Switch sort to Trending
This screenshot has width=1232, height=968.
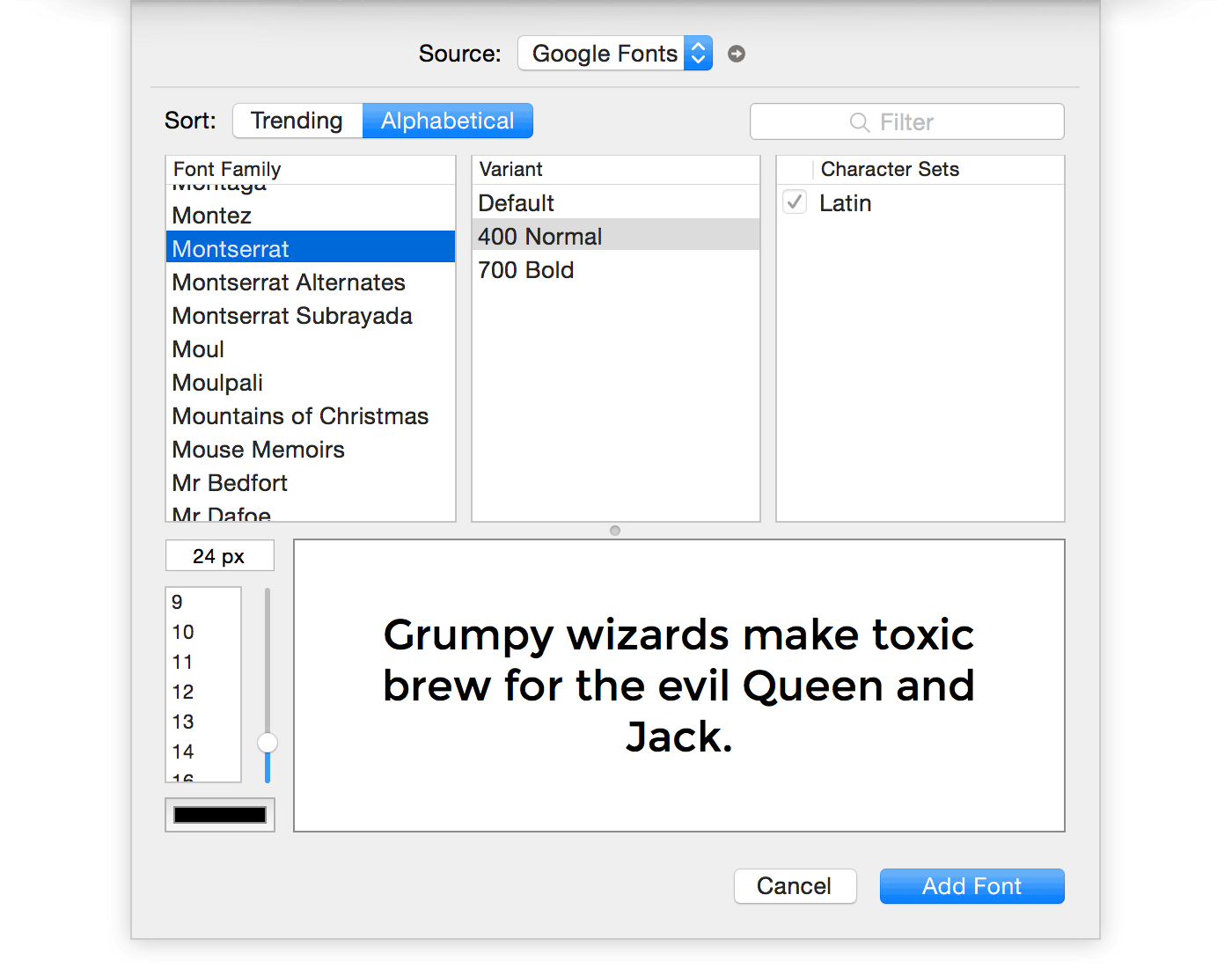(297, 121)
